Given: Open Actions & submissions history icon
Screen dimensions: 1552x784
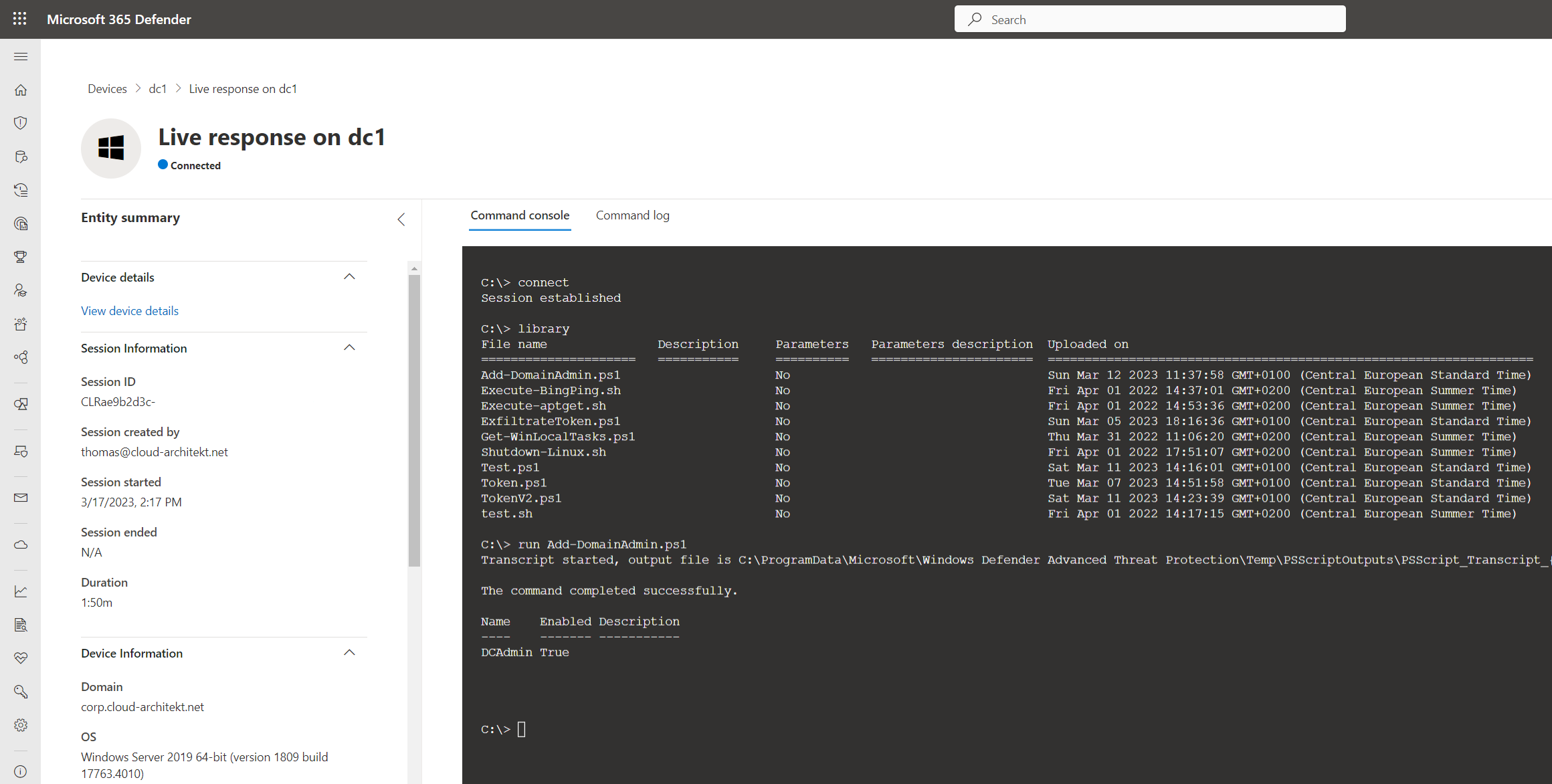Looking at the screenshot, I should [21, 190].
